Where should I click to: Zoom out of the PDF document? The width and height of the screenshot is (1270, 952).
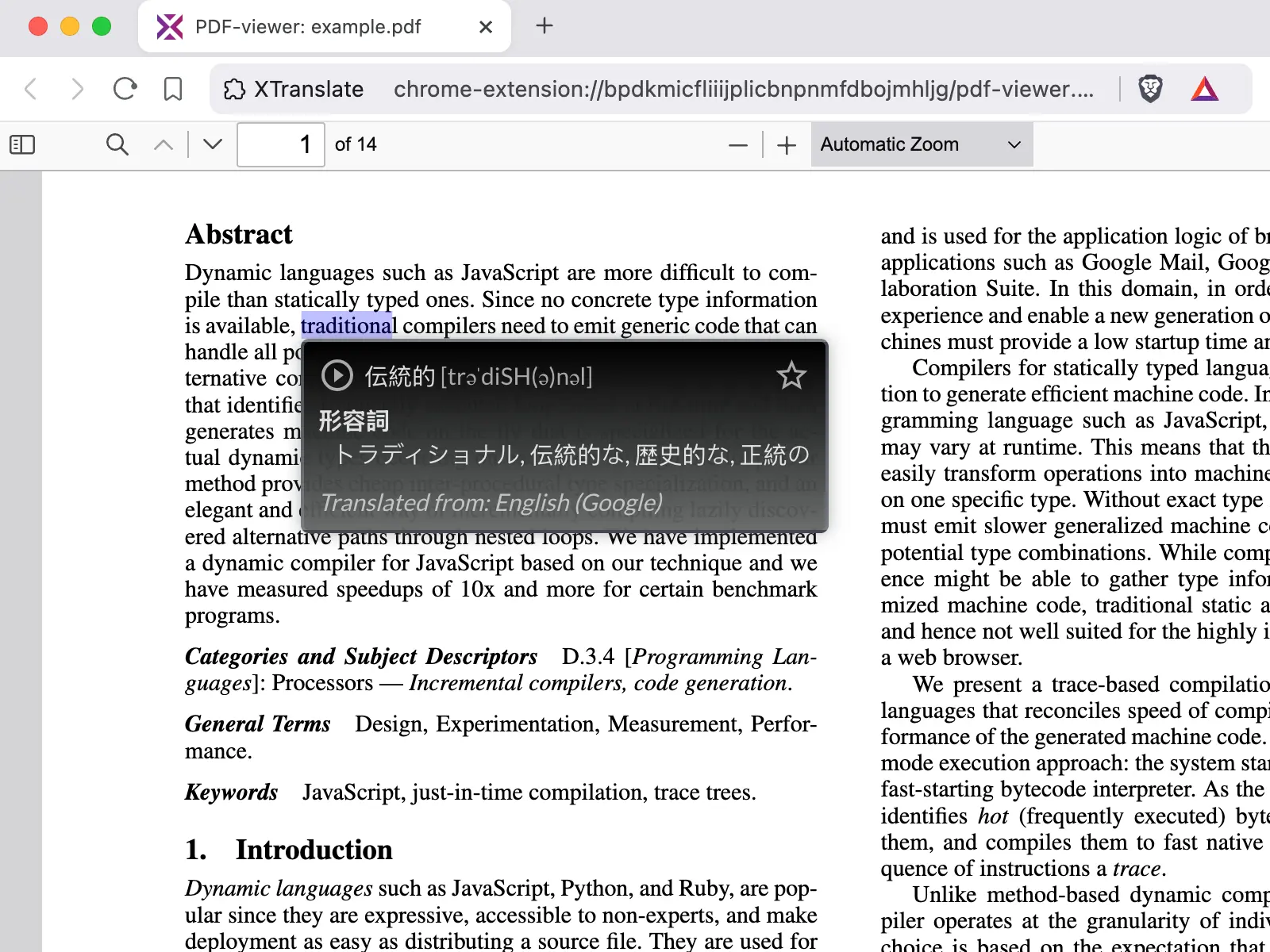click(x=738, y=144)
